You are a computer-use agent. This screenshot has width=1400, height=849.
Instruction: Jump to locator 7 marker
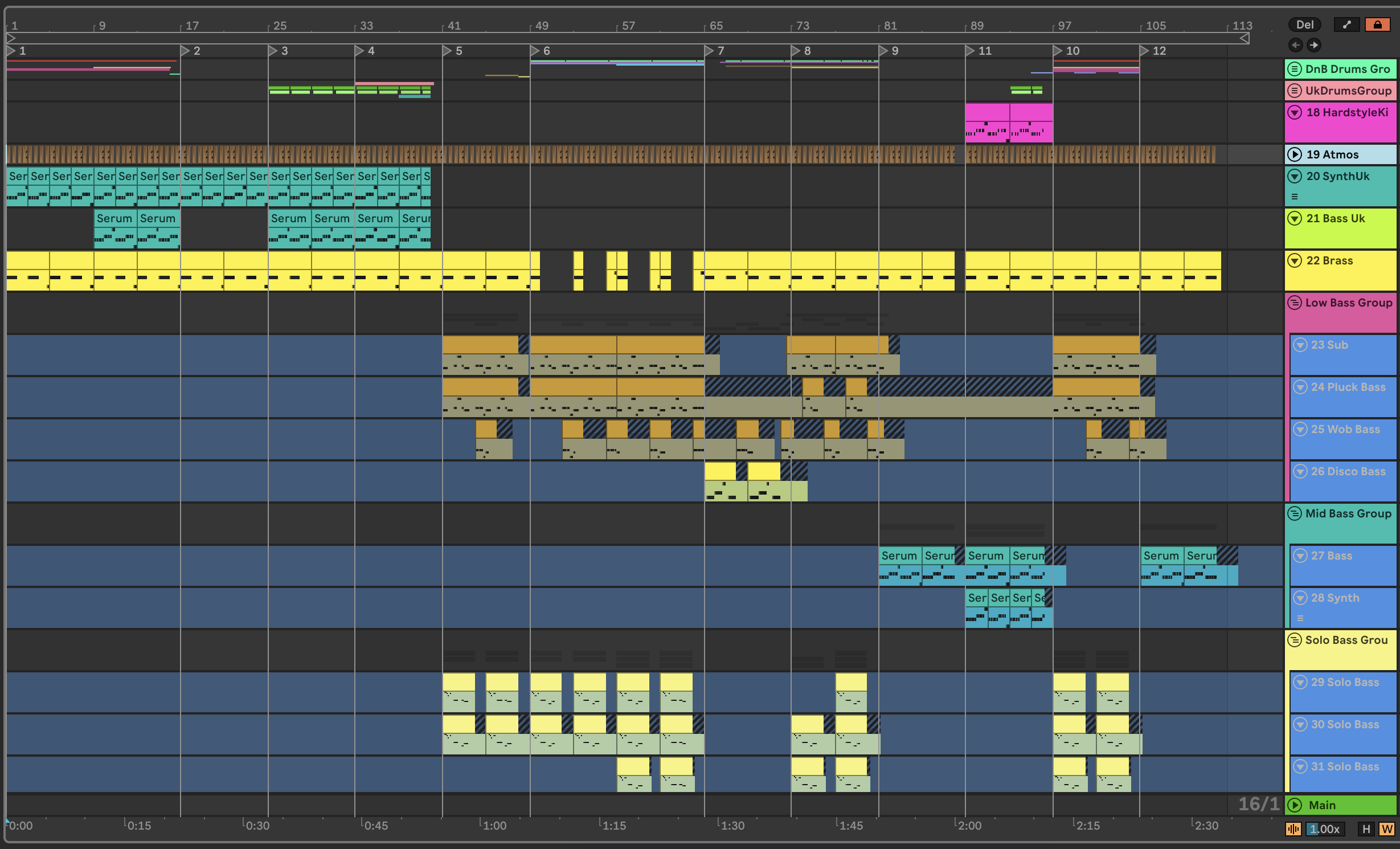coord(709,51)
